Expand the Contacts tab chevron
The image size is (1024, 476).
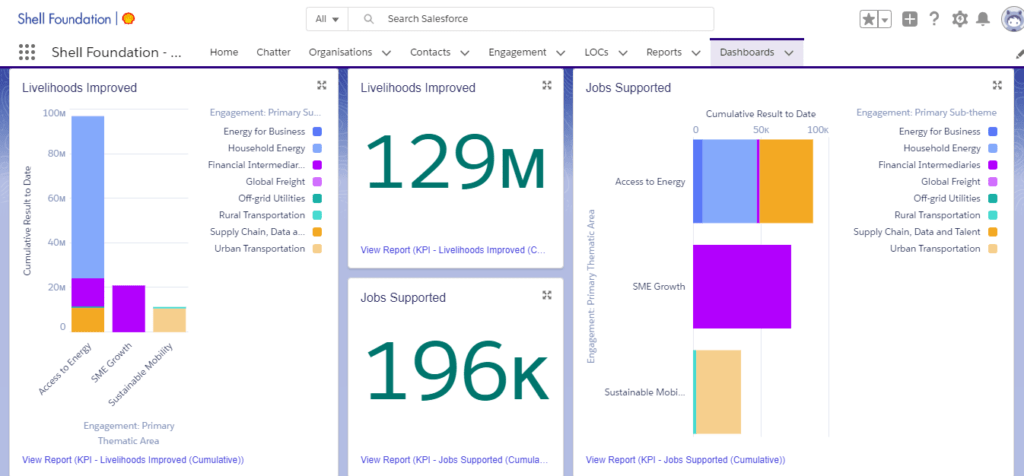pyautogui.click(x=465, y=53)
